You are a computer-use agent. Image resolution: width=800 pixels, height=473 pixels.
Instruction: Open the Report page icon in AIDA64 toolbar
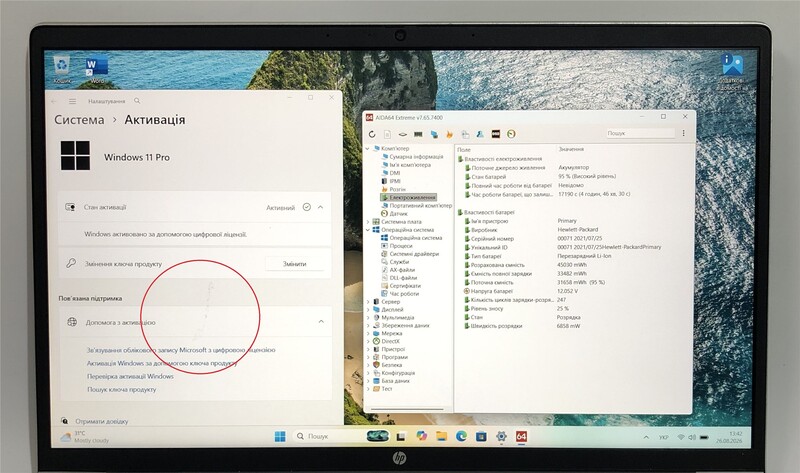tap(387, 134)
